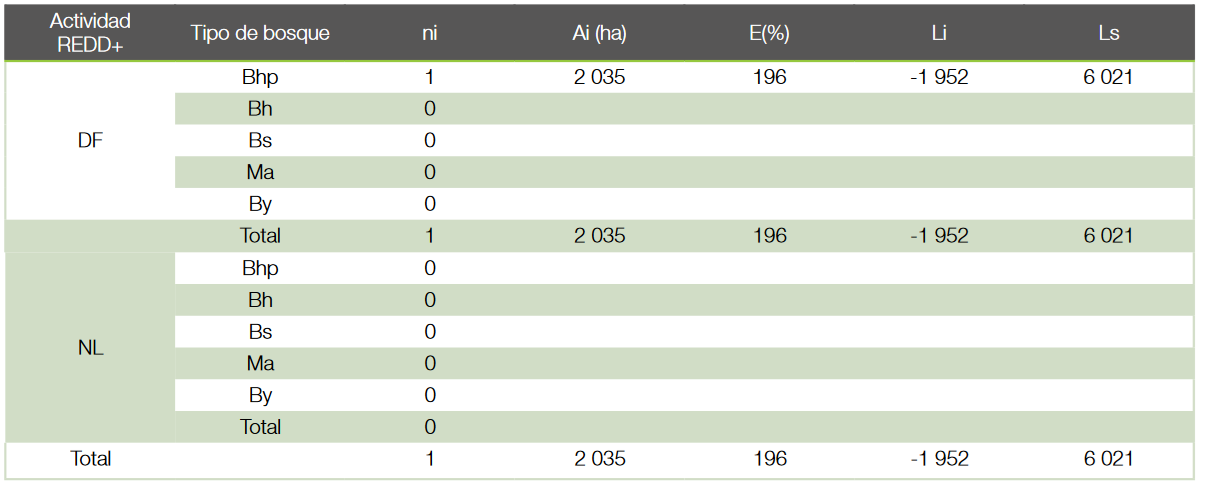This screenshot has height=483, width=1207.
Task: Select the 'Bhp' cell in DF section
Action: click(x=260, y=77)
